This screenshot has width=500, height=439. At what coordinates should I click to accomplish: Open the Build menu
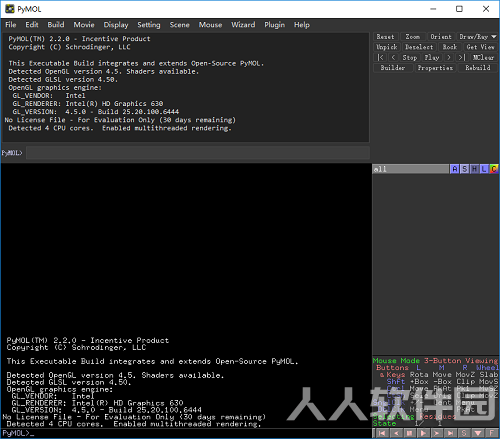pos(56,25)
